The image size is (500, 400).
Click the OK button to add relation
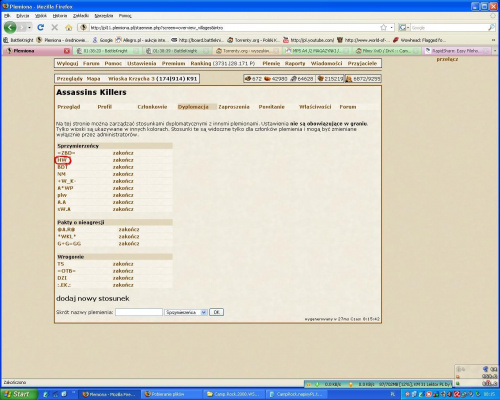[x=216, y=312]
